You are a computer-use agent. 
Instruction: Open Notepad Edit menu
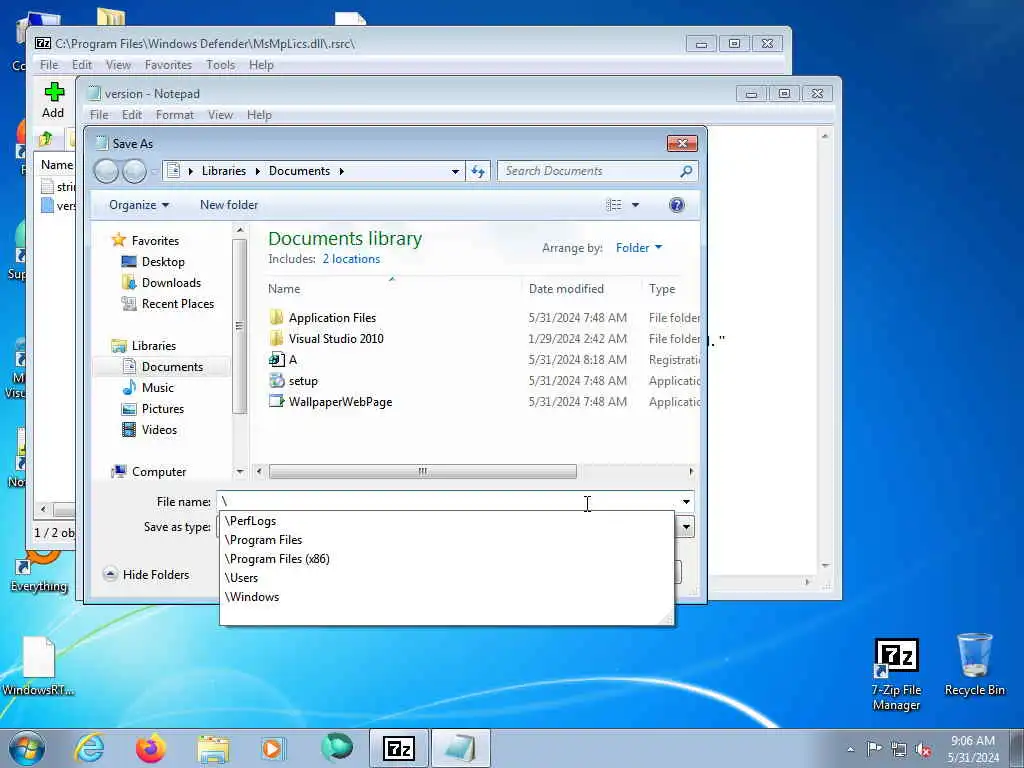[x=131, y=115]
